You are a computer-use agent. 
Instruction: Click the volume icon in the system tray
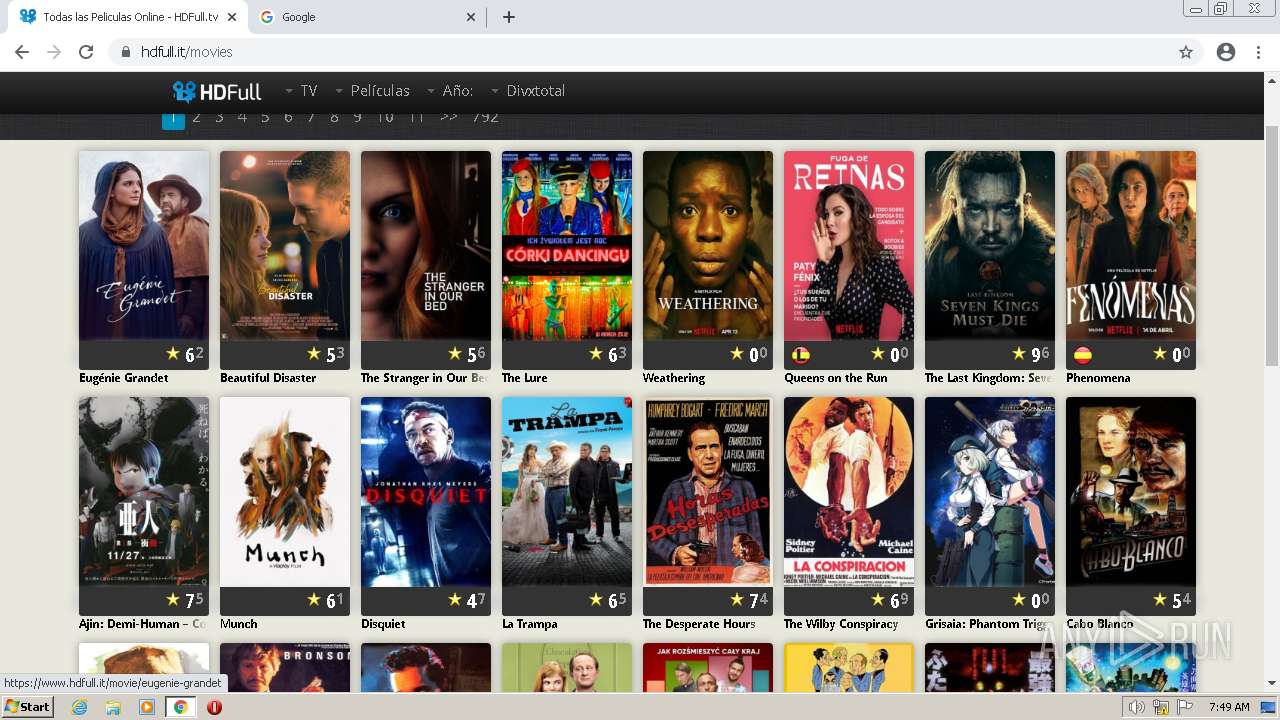click(1137, 707)
